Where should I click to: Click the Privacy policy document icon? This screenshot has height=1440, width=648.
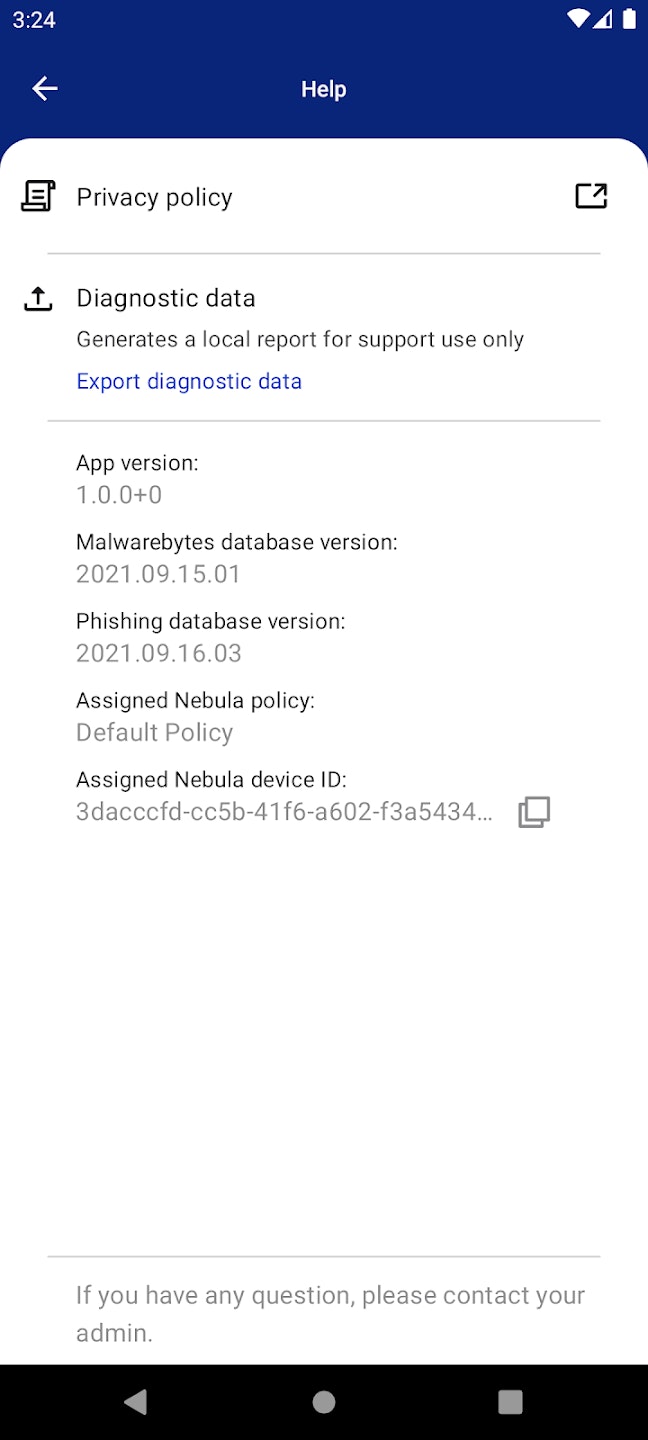pyautogui.click(x=37, y=196)
